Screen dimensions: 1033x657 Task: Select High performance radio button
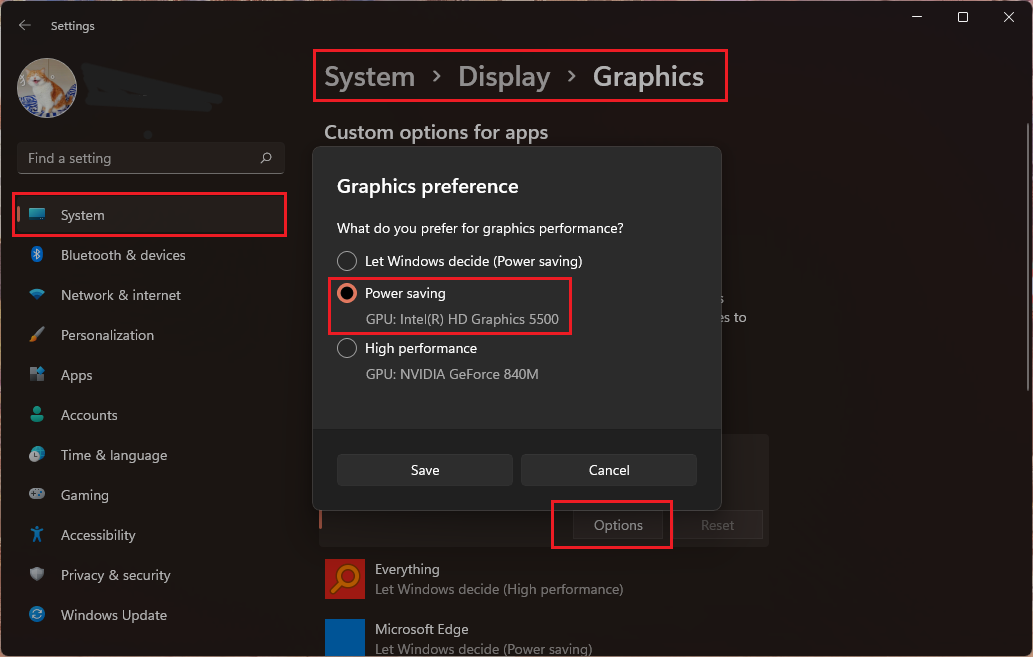[x=347, y=348]
